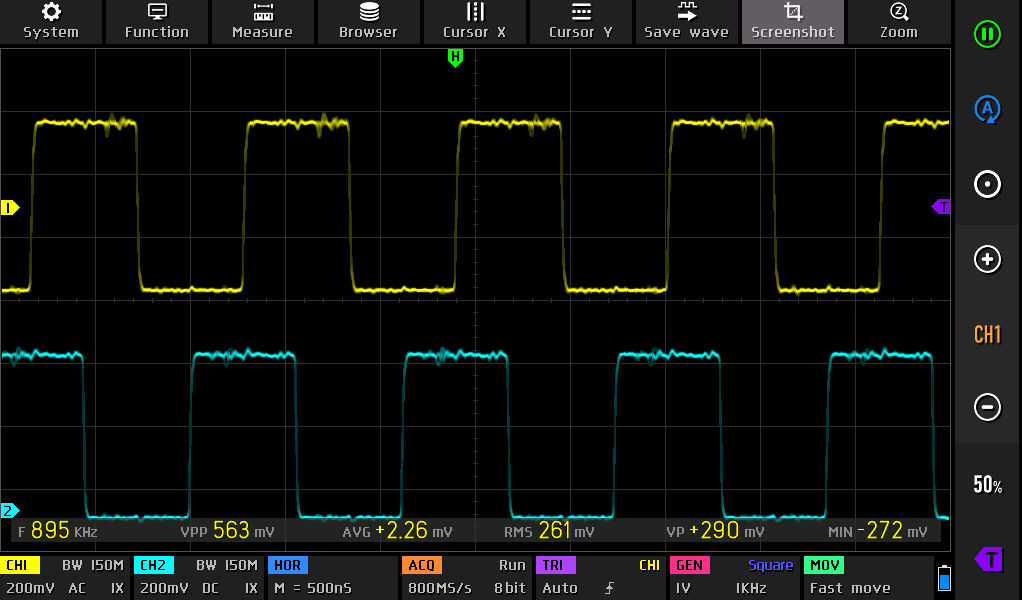Activate the Zoom tool
The image size is (1022, 600).
[898, 21]
